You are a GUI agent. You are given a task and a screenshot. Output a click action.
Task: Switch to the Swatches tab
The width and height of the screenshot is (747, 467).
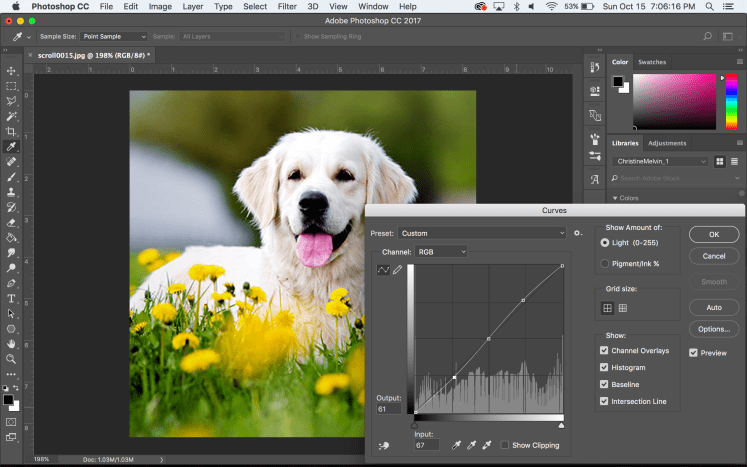(x=652, y=62)
